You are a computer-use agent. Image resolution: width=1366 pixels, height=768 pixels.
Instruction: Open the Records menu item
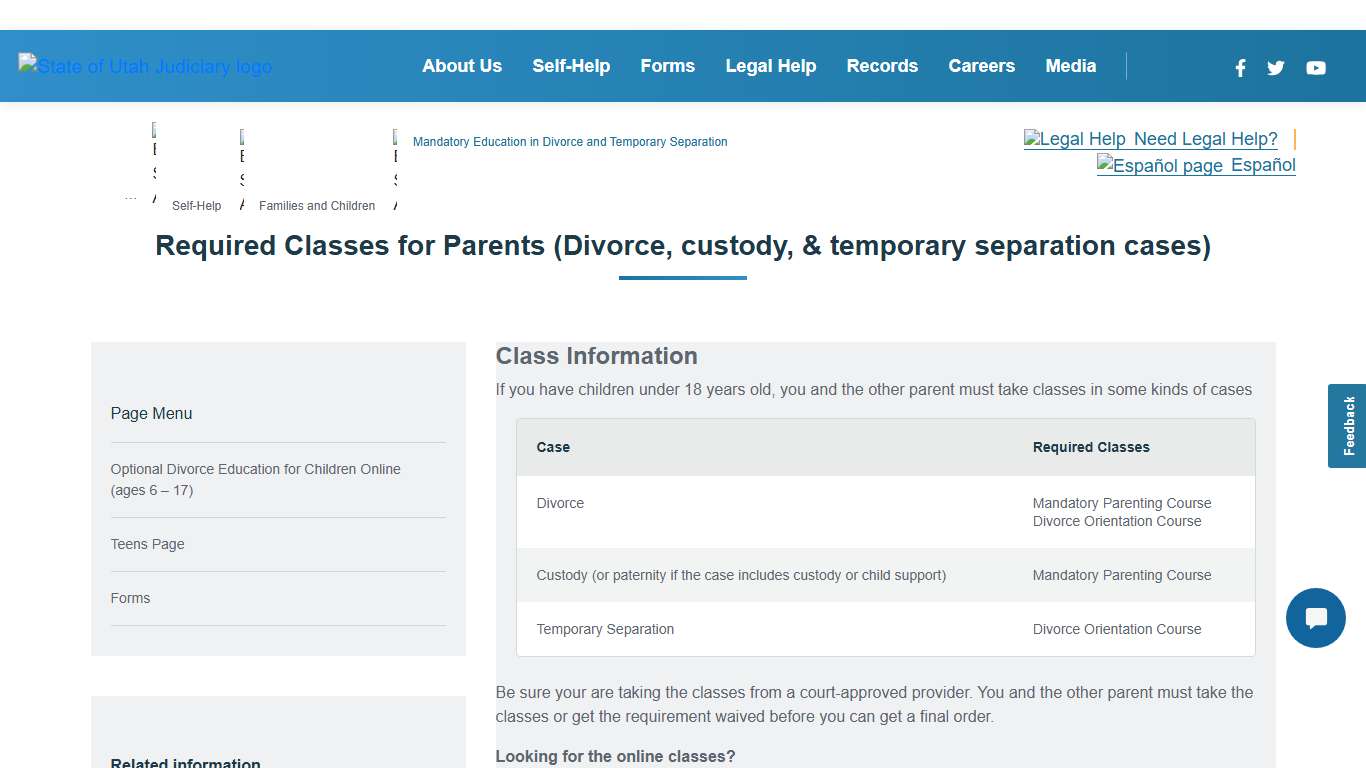point(882,66)
